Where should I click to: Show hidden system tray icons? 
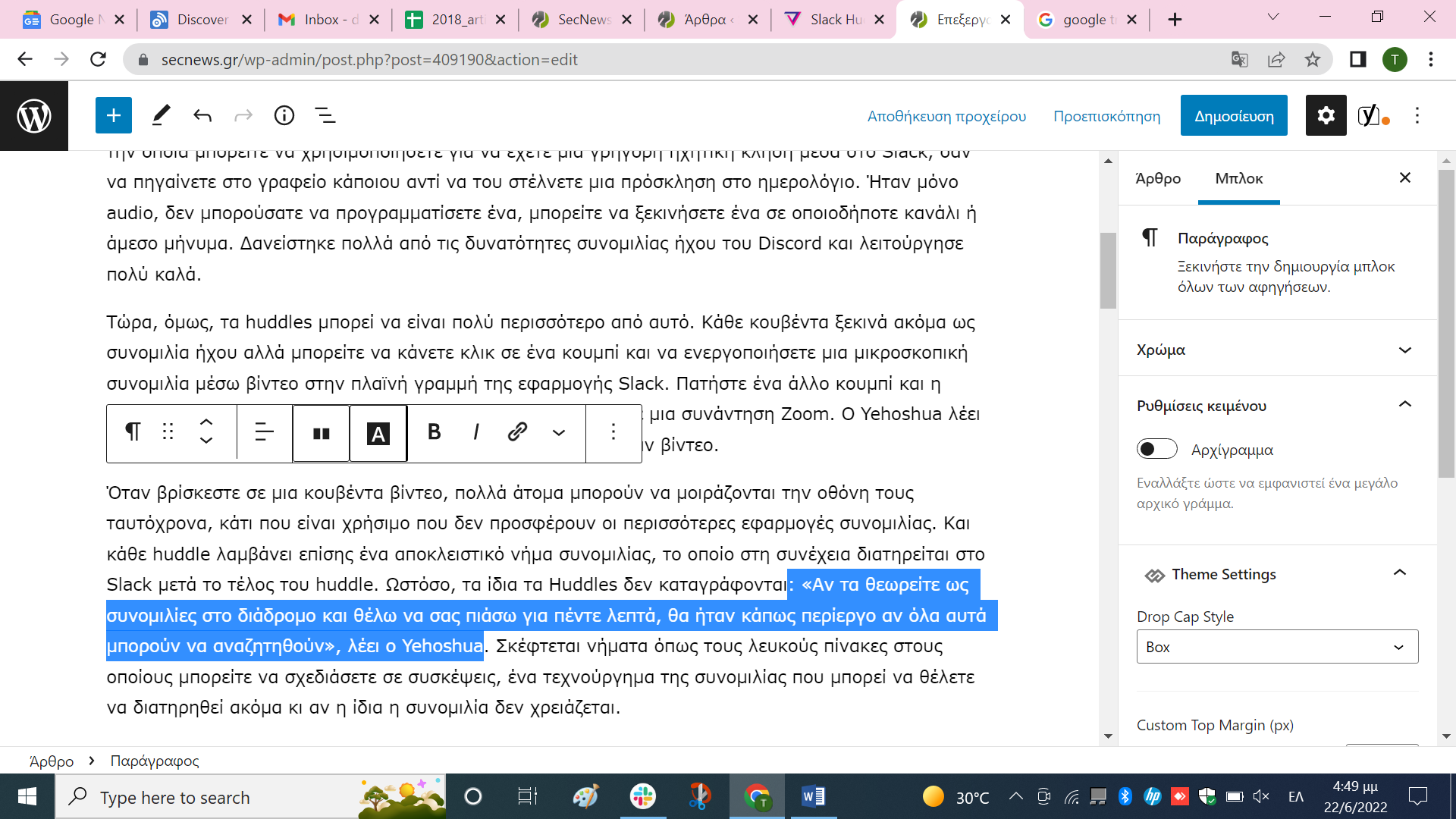point(1015,796)
